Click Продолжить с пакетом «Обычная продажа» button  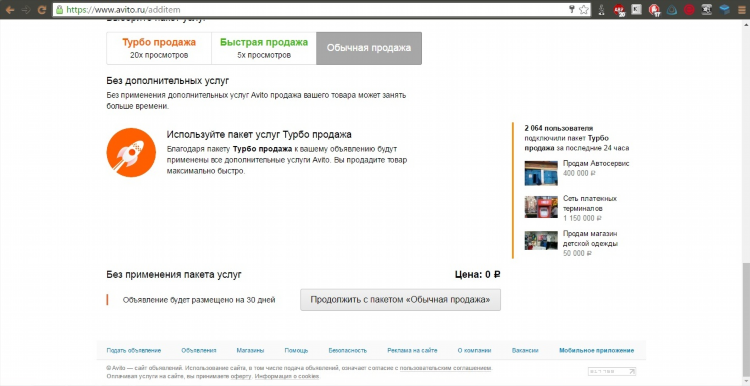[x=400, y=300]
